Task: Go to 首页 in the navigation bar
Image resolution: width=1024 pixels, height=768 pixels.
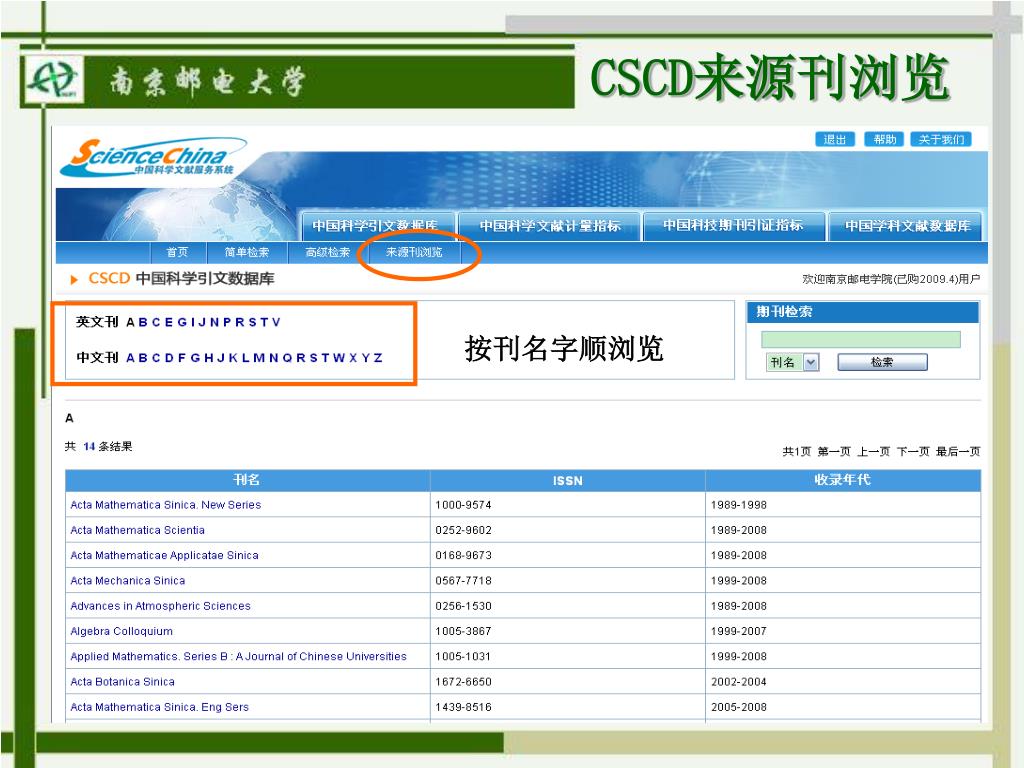Action: pyautogui.click(x=177, y=252)
